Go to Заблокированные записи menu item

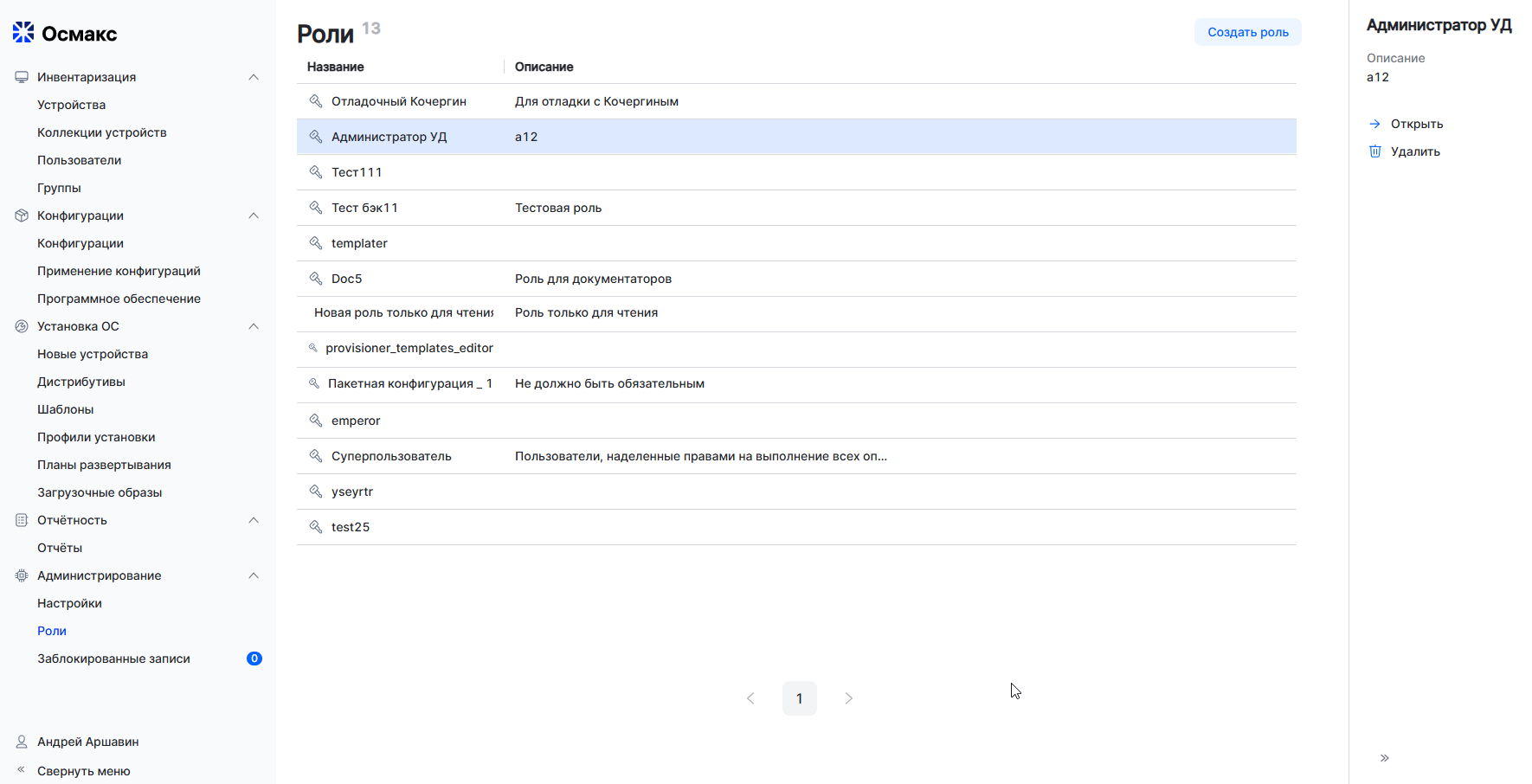(113, 659)
